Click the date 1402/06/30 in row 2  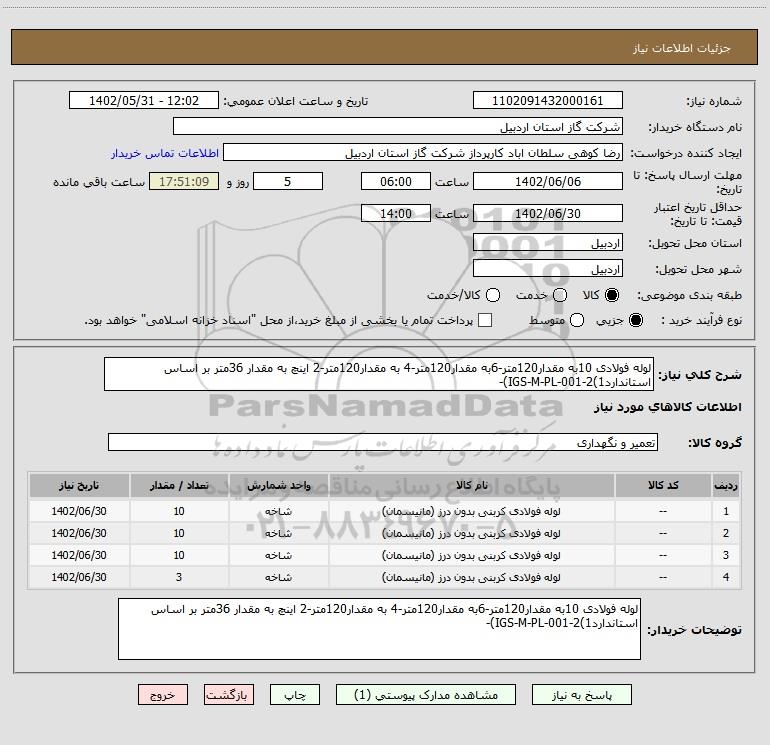(x=79, y=533)
